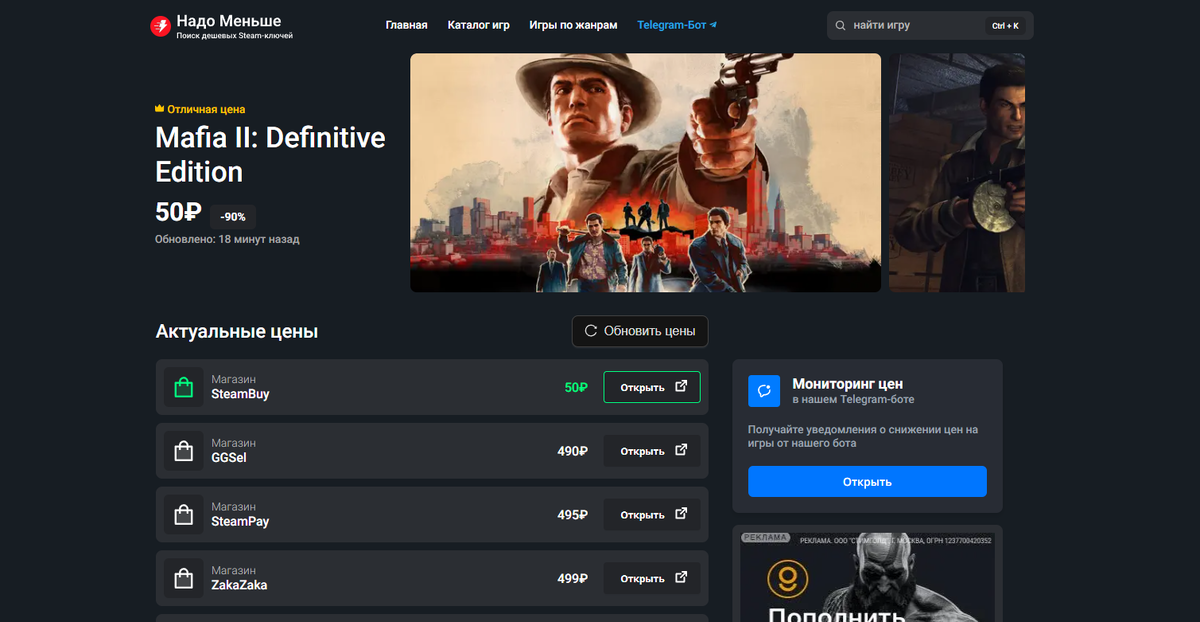Click the SteamPay store name
The image size is (1200, 622).
point(240,522)
